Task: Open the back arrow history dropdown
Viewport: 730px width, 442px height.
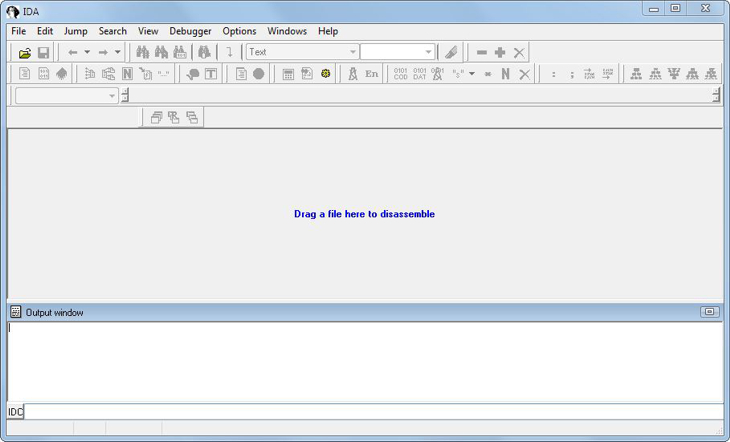Action: (x=87, y=52)
